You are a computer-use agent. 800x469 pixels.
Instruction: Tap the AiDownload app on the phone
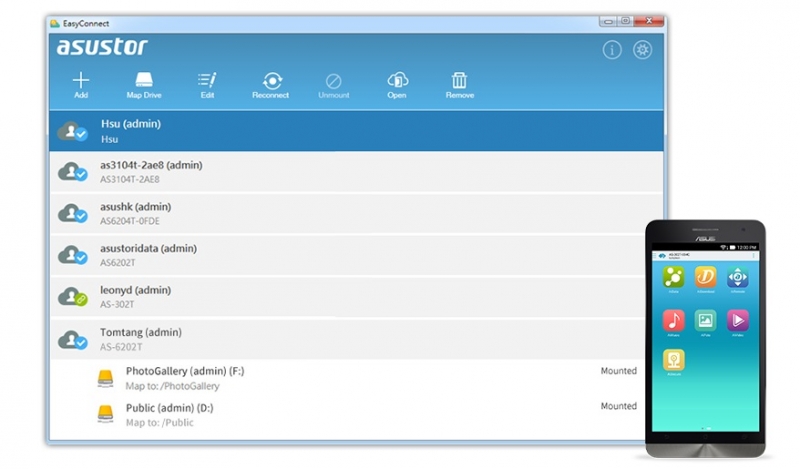(x=706, y=277)
